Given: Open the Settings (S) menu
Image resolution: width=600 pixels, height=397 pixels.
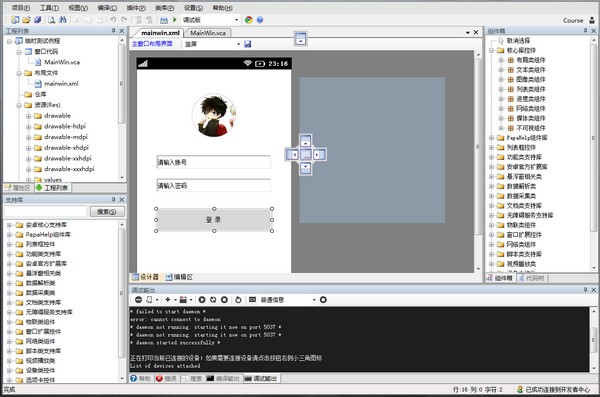Looking at the screenshot, I should [193, 8].
